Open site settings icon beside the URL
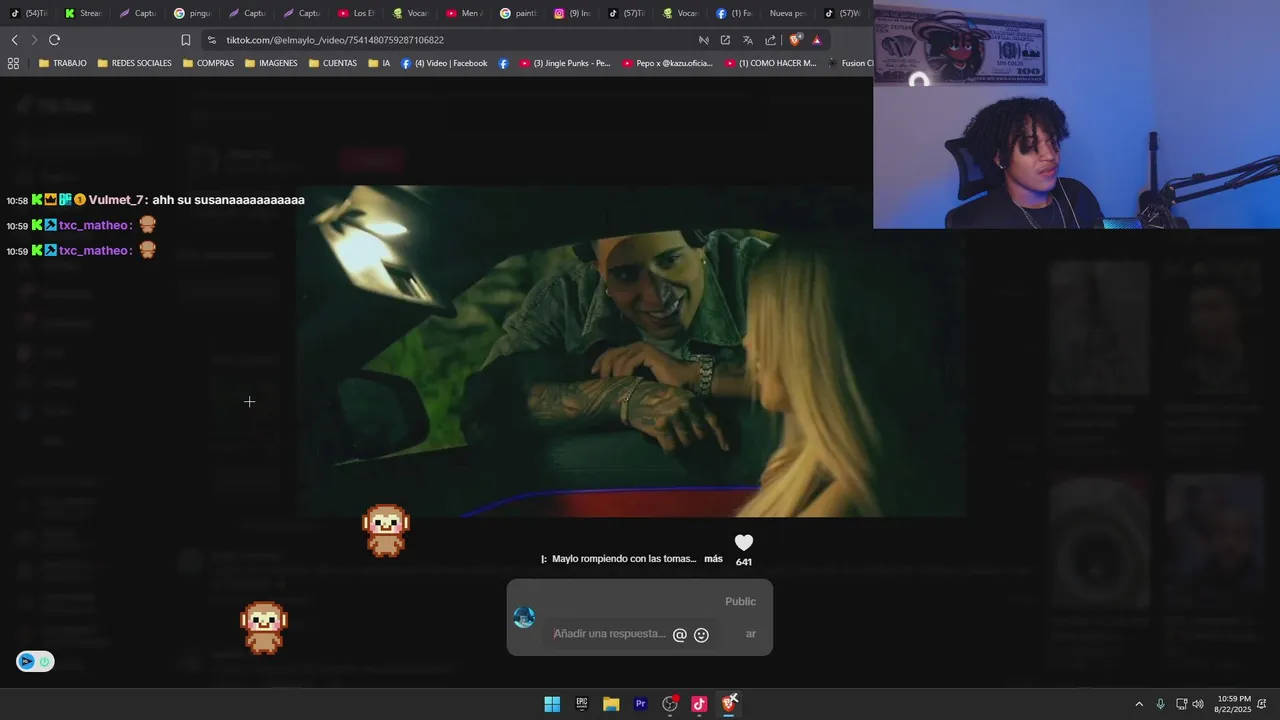 pyautogui.click(x=211, y=40)
